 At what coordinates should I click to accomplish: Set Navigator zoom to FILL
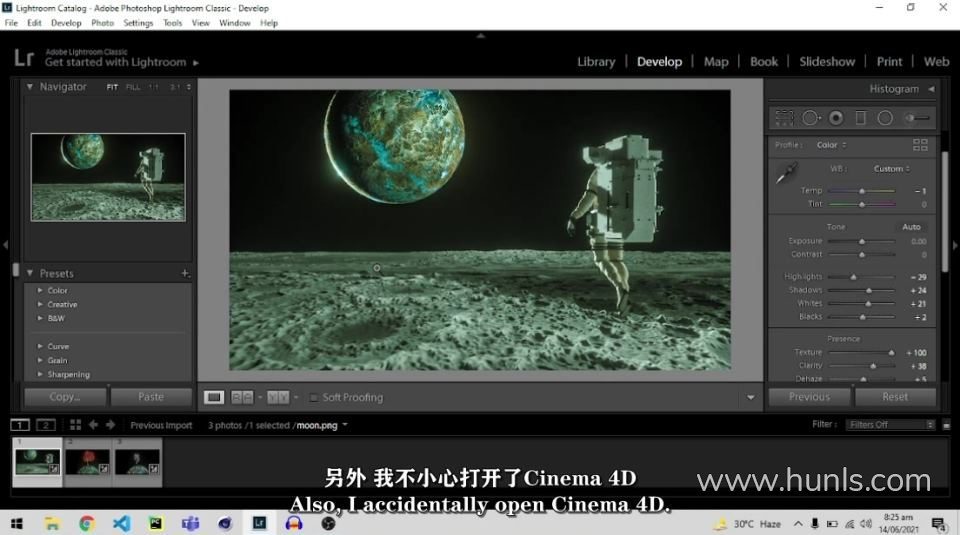[x=133, y=87]
